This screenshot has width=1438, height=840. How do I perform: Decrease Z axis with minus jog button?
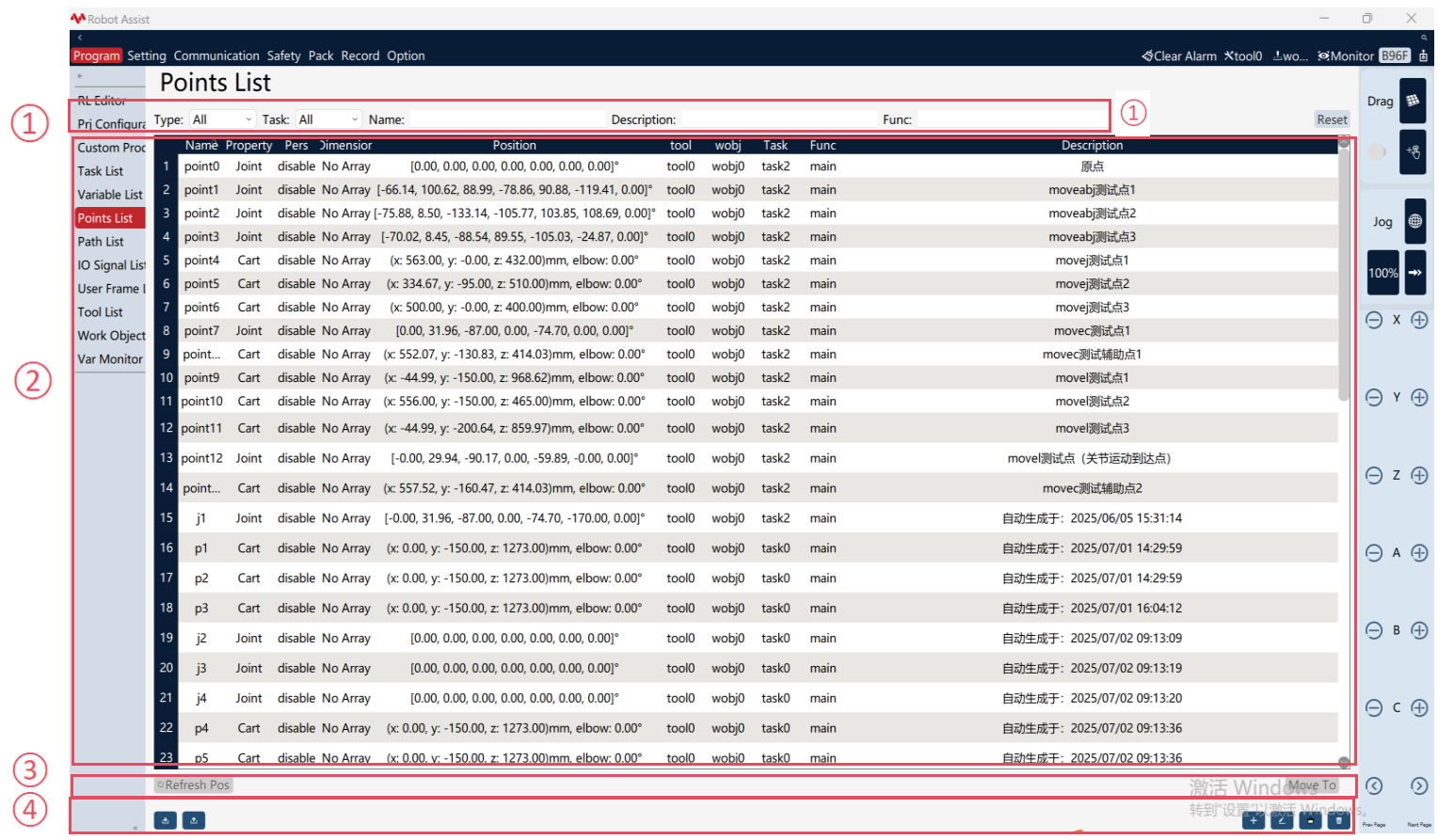click(x=1374, y=475)
